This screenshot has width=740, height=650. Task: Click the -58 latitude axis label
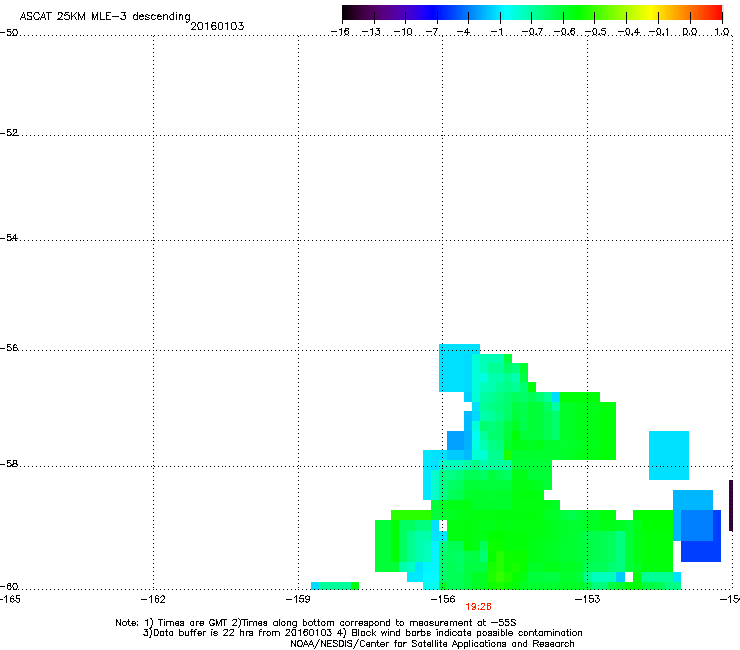(x=9, y=464)
